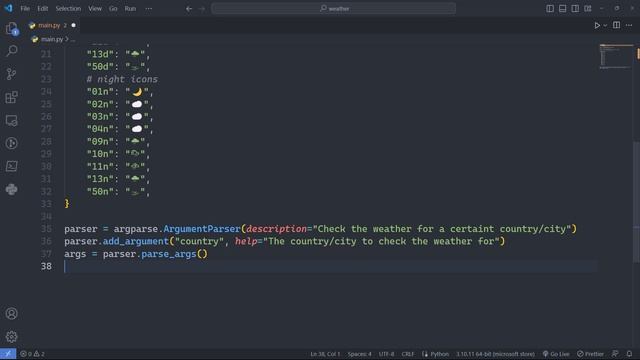
Task: Click the ArgumentParser text on line 35
Action: point(202,229)
